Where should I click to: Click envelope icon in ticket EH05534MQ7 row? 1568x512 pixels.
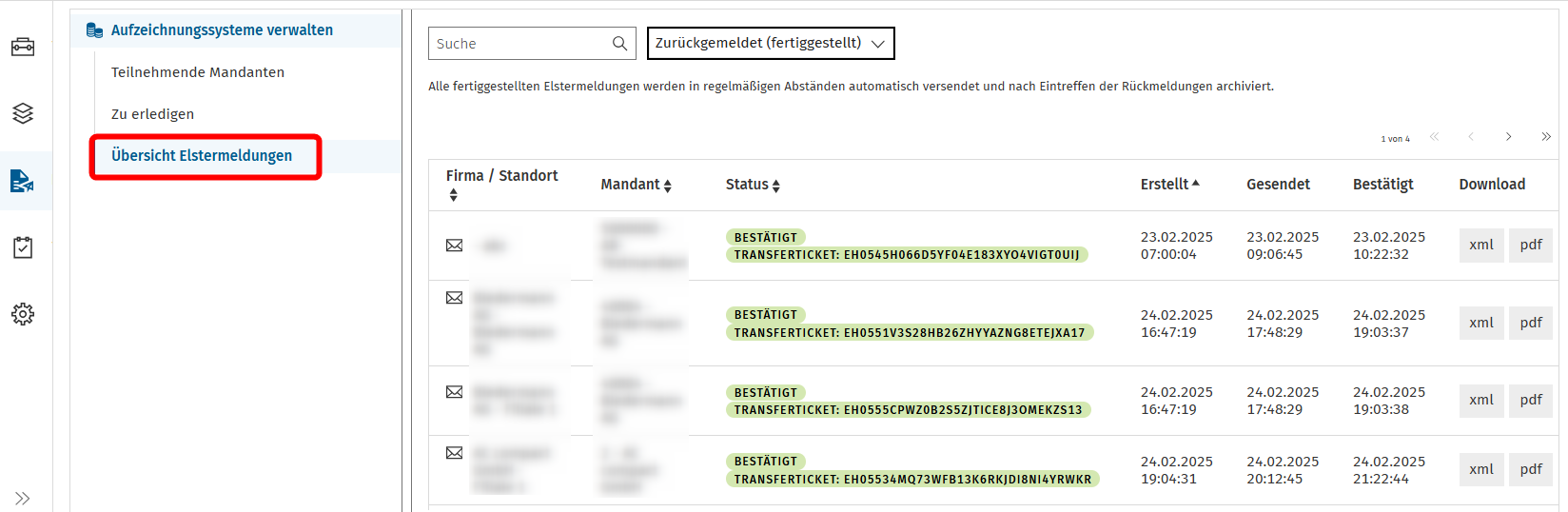[455, 453]
